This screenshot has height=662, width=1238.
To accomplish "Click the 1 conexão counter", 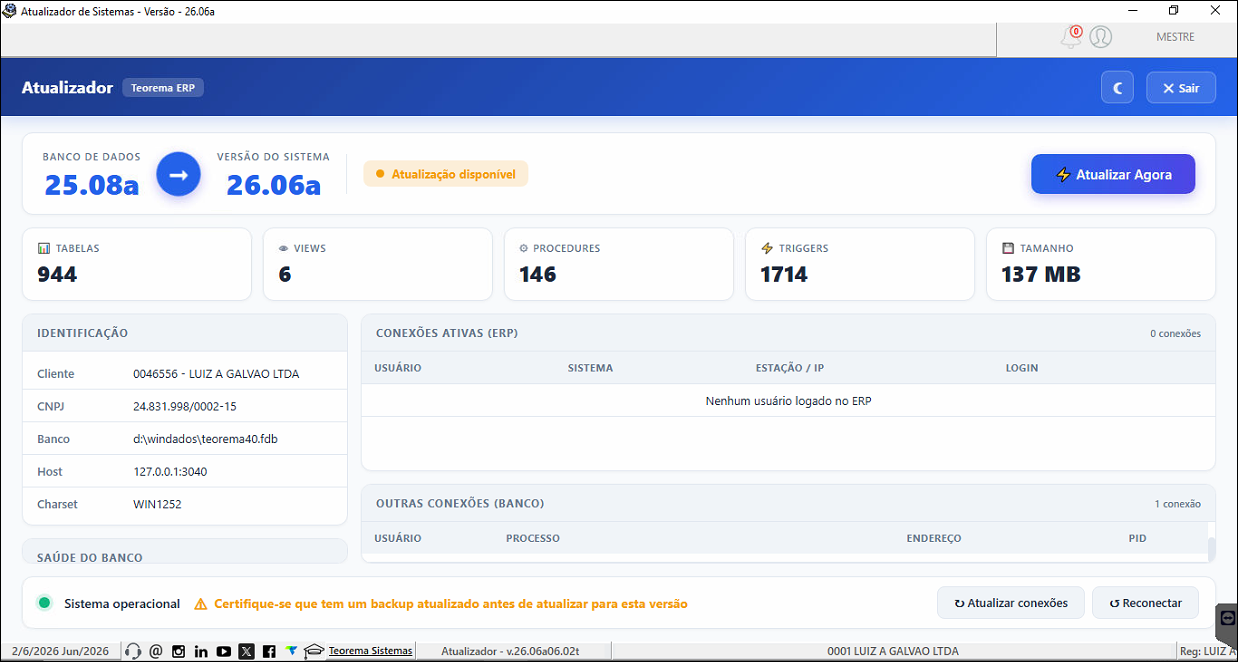I will [x=1177, y=503].
